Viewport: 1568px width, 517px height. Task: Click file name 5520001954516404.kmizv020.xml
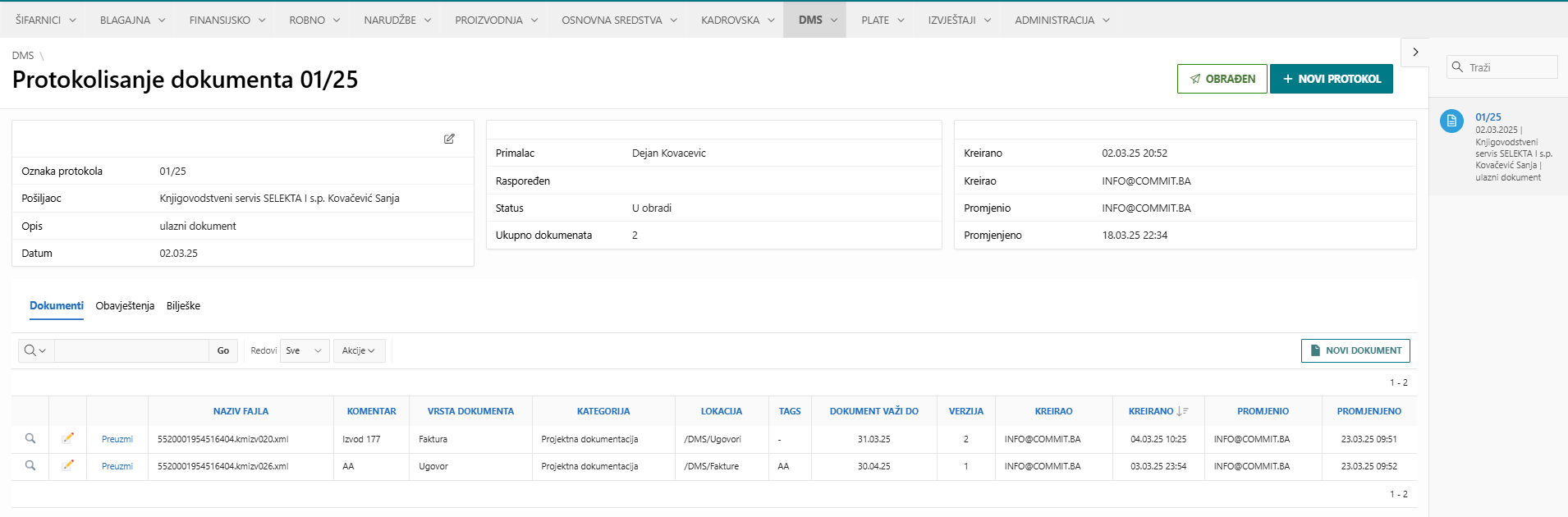point(222,439)
